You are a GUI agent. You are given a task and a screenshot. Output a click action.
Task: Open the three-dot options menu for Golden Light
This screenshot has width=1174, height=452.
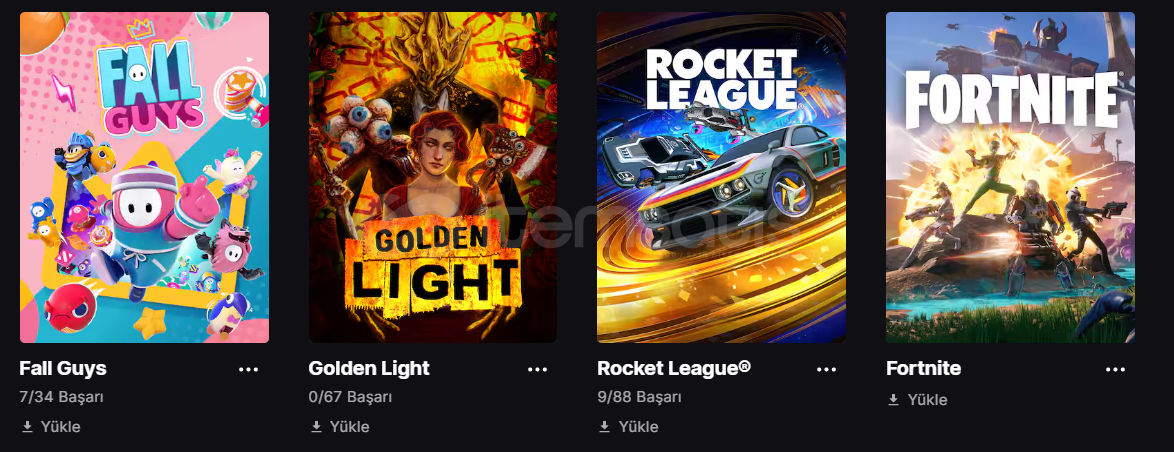[538, 369]
